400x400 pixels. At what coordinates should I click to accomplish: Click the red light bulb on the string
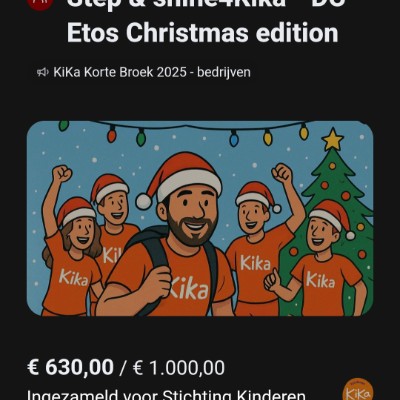point(112,135)
